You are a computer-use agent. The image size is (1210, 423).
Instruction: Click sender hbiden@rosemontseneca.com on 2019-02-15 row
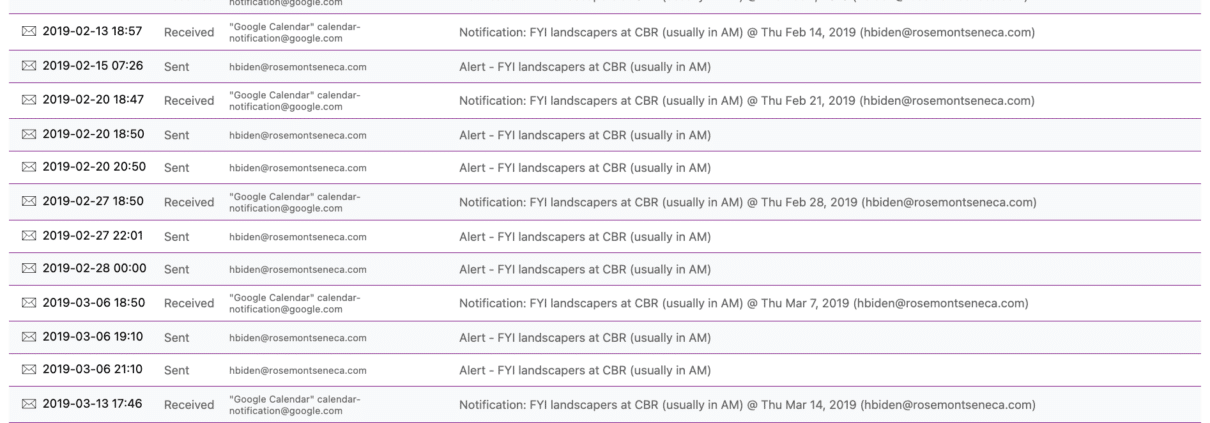pos(297,67)
